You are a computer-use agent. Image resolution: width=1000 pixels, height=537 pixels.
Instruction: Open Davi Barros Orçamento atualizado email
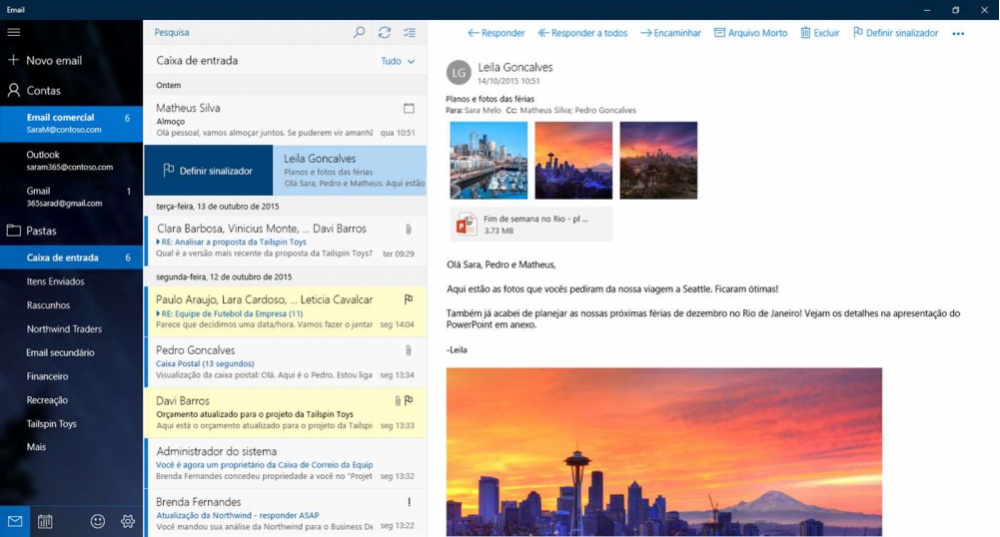[x=286, y=413]
